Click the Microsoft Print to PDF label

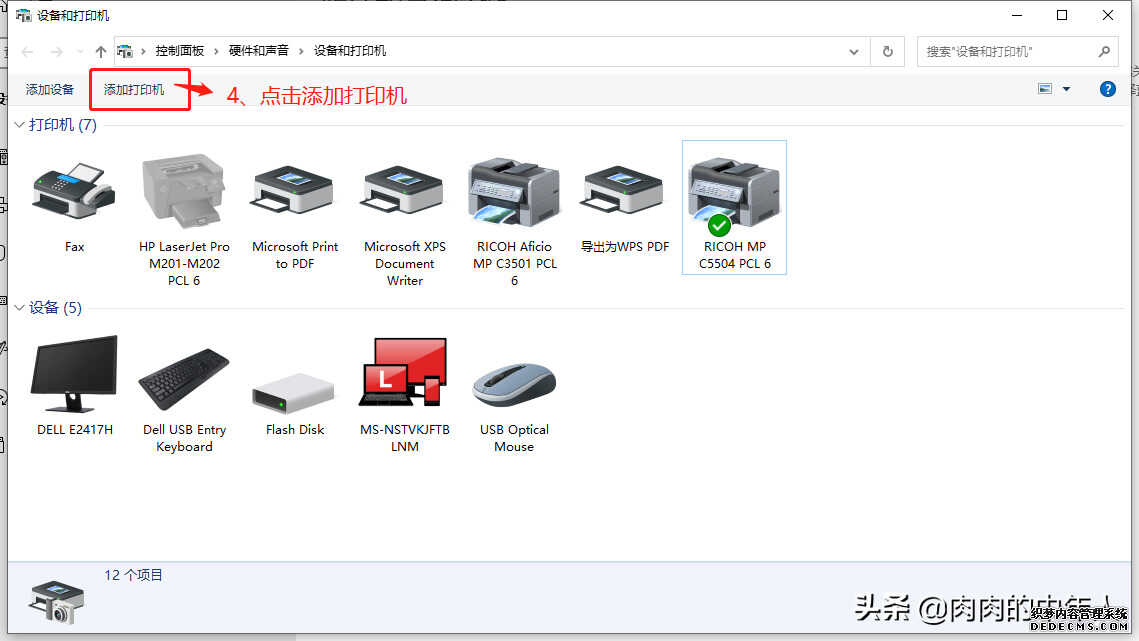(x=294, y=255)
